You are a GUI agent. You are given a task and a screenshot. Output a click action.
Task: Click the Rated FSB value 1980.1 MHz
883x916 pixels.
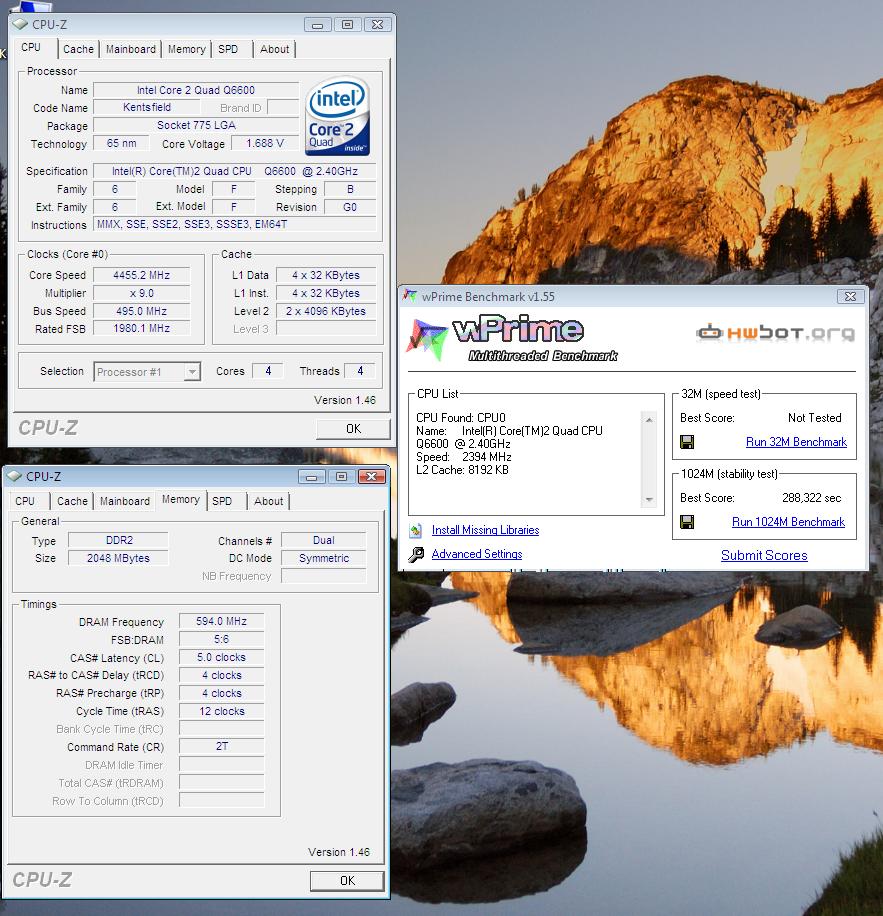pyautogui.click(x=141, y=329)
